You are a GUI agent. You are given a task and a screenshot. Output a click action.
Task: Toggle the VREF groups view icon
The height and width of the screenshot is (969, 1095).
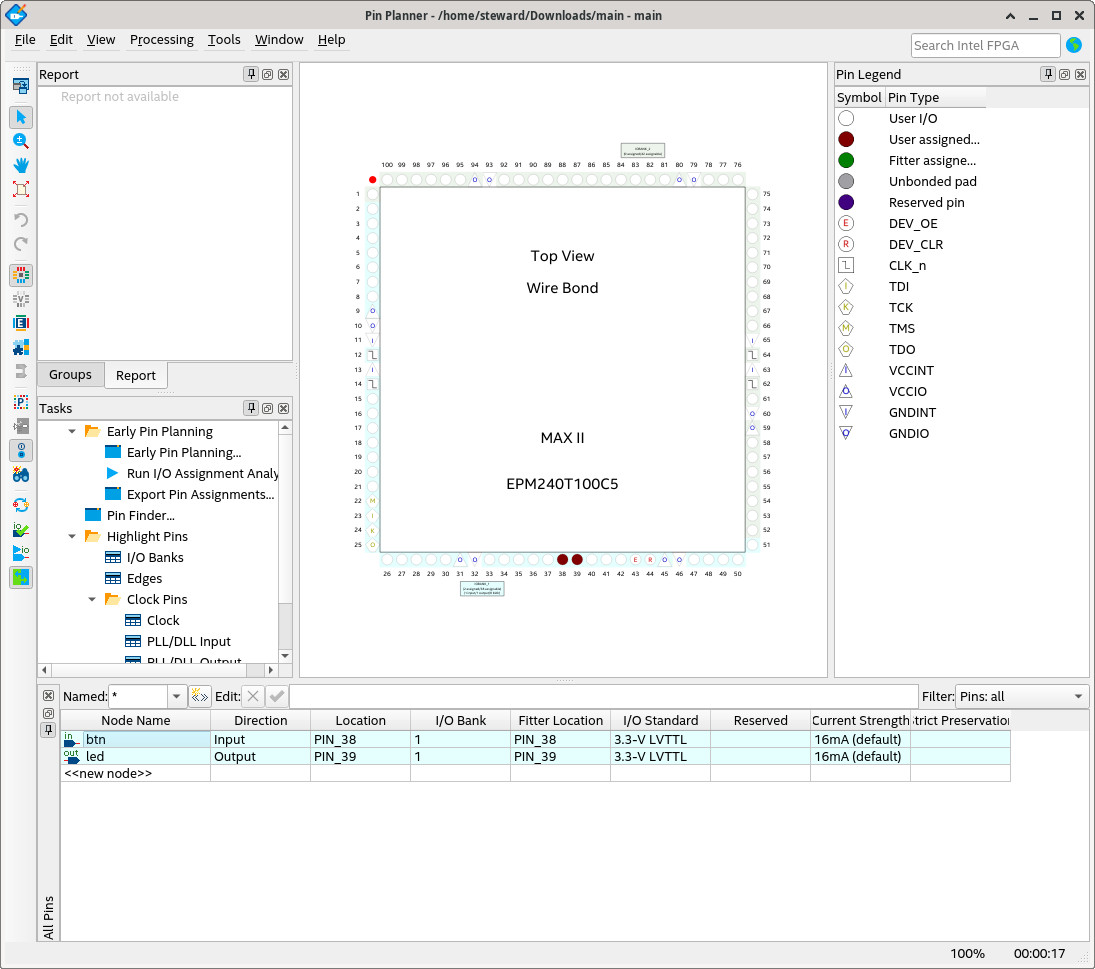21,299
